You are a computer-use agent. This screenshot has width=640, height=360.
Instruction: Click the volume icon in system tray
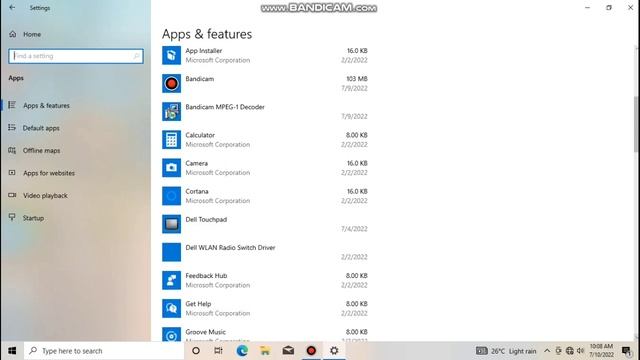click(x=580, y=351)
